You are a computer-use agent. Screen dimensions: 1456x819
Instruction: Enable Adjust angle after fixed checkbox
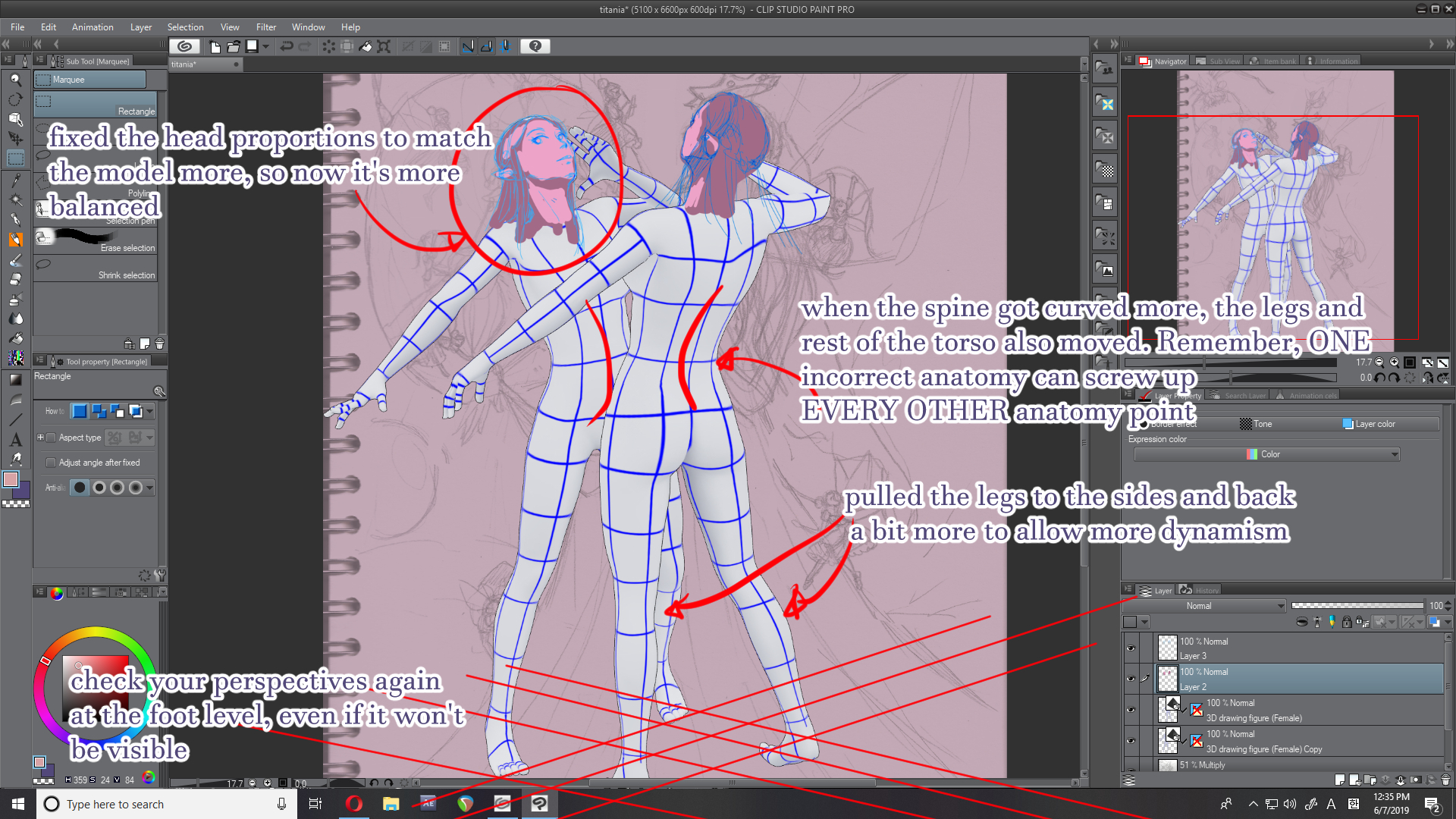click(x=51, y=463)
